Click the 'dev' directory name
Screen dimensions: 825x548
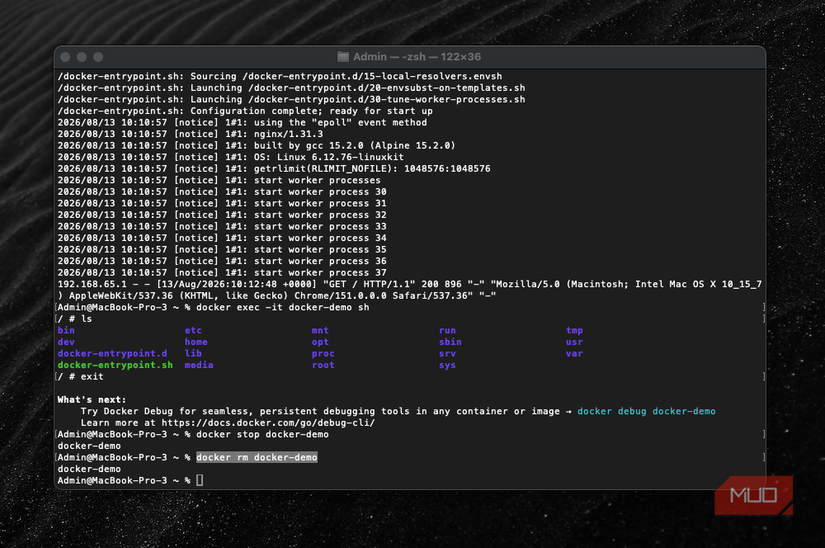click(x=66, y=342)
